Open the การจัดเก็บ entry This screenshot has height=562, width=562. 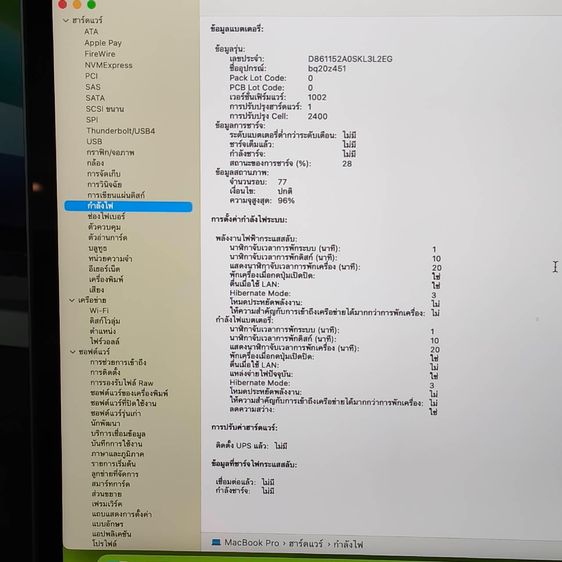click(x=104, y=174)
